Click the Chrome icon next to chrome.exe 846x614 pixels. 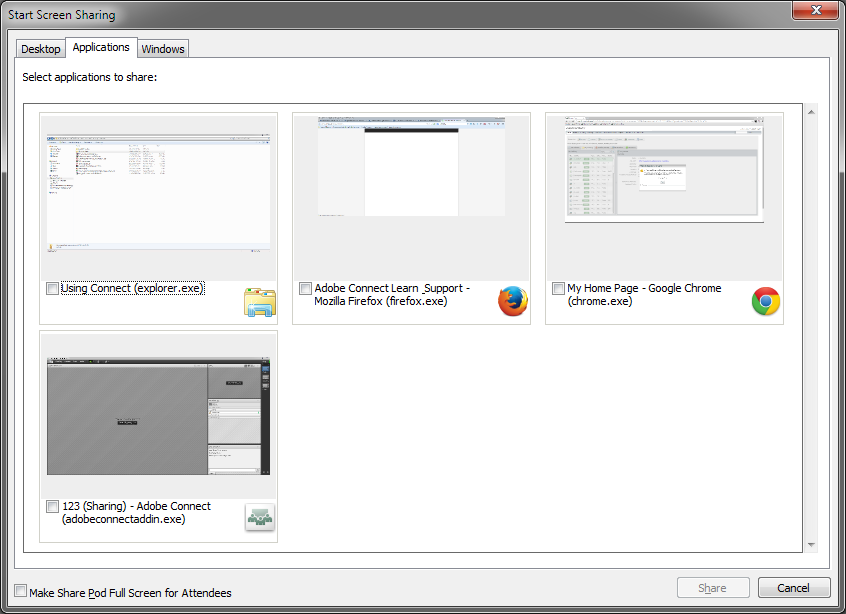tap(765, 301)
